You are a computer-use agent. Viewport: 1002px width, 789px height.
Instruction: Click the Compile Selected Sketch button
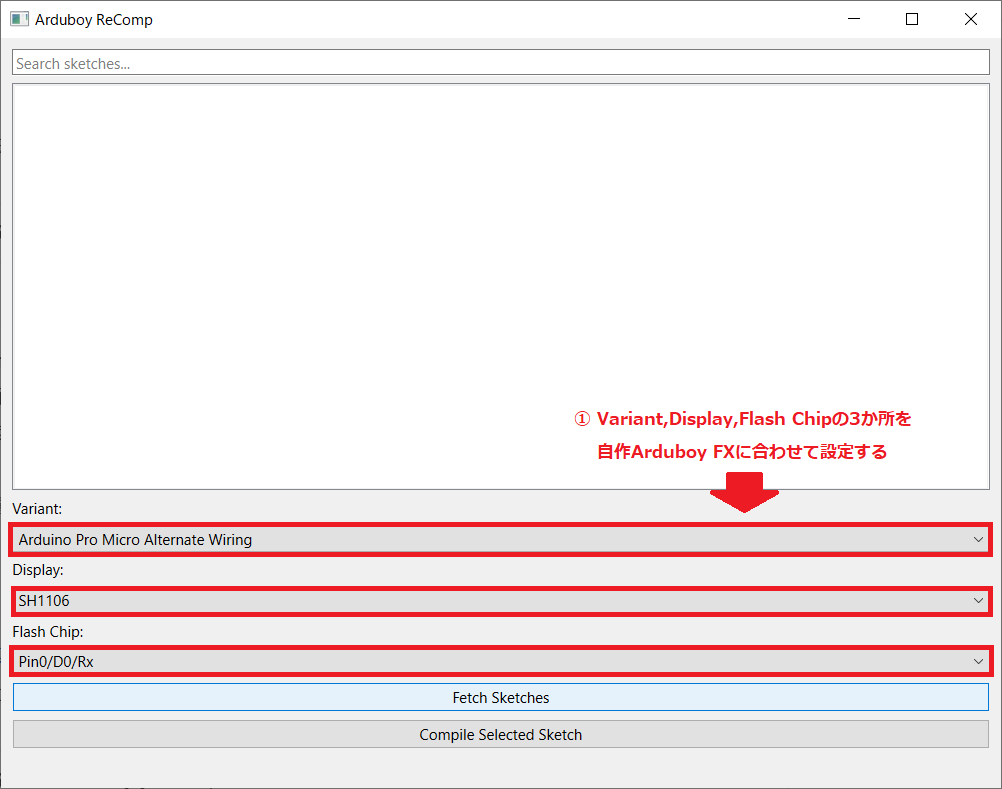[x=500, y=734]
